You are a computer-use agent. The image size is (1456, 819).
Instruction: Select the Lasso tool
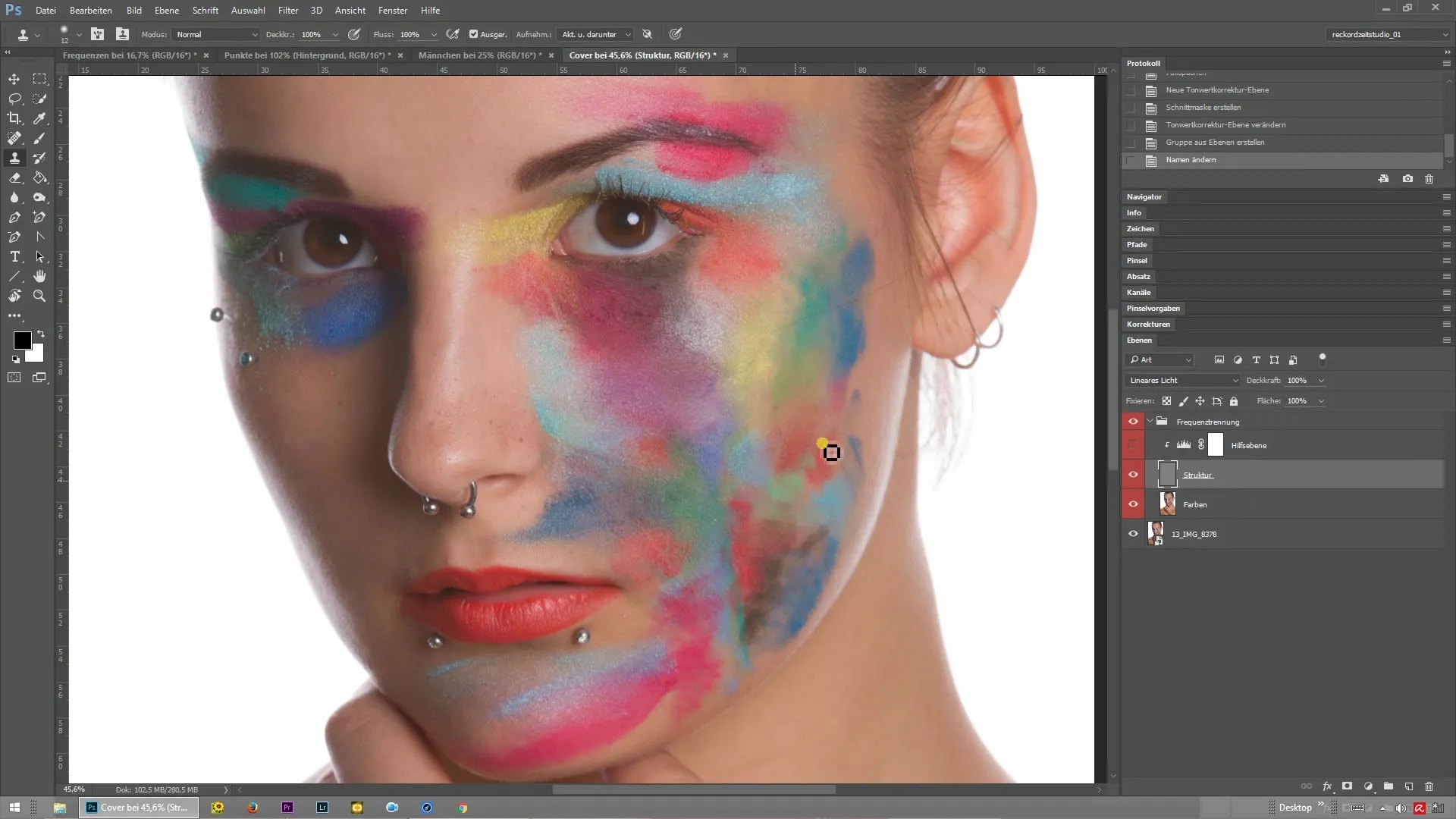tap(14, 99)
